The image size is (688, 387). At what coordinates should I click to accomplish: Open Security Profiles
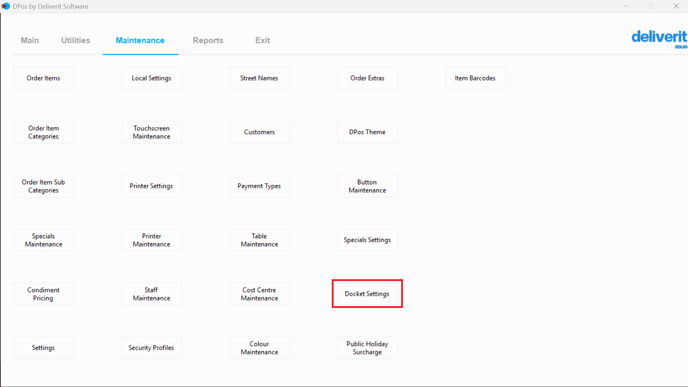click(151, 348)
